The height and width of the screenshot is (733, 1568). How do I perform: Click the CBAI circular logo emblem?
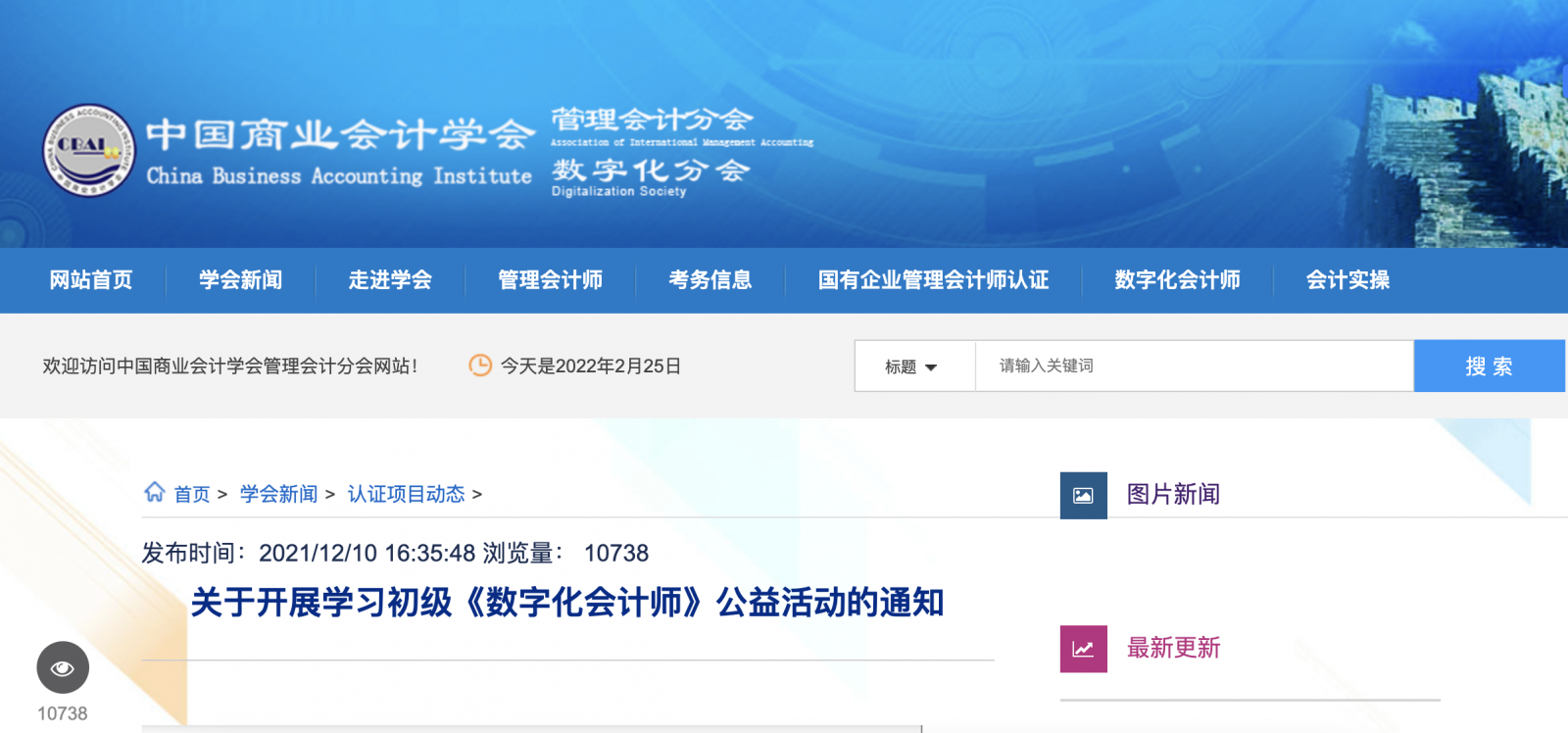pyautogui.click(x=88, y=150)
